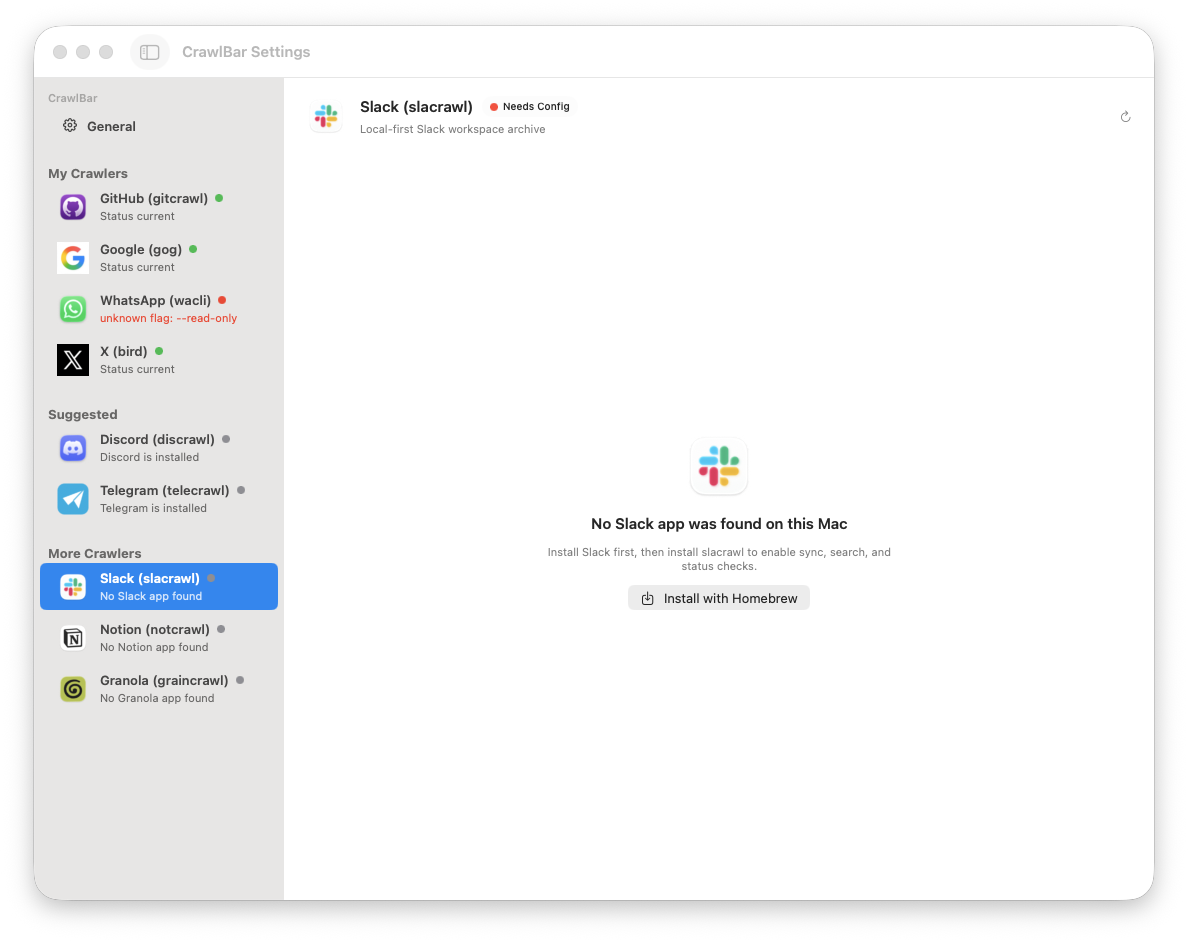Close the CrawlBar Settings window
The image size is (1188, 942).
60,52
